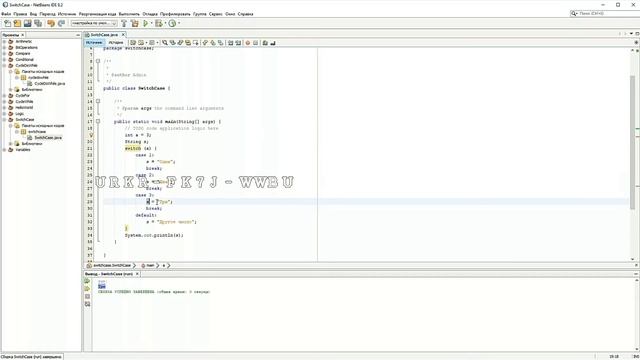Run the project with the green arrow
Viewport: 640px width, 360px height.
point(145,23)
